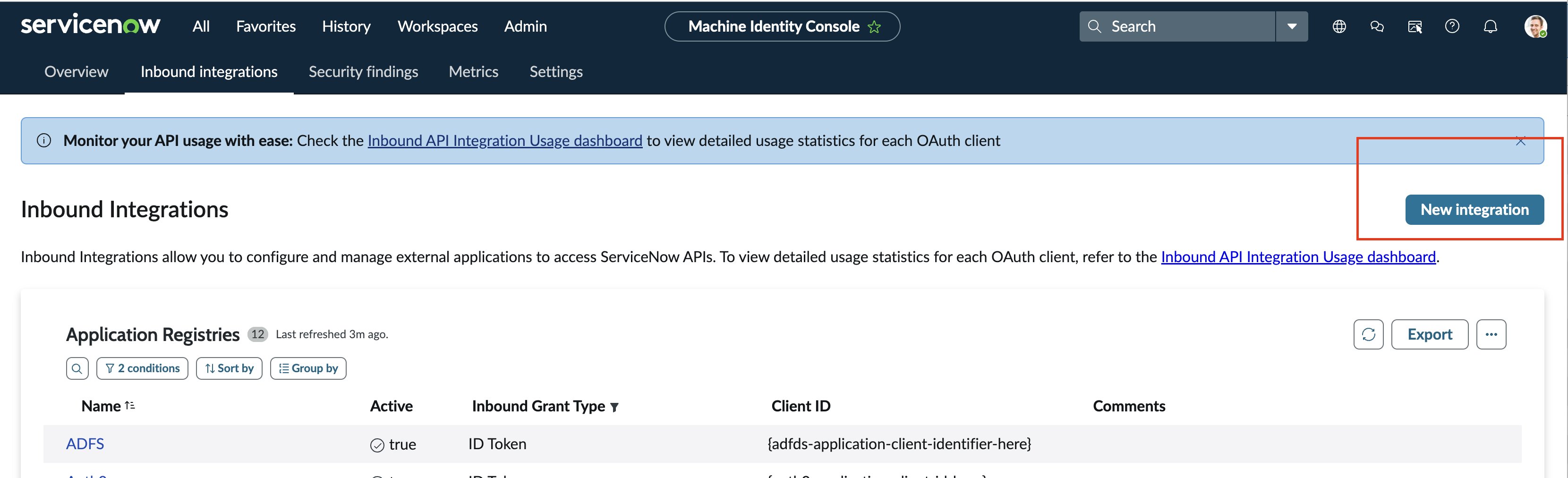Open the ADFS application registry record
Screen dimensions: 1568x478
click(x=85, y=444)
